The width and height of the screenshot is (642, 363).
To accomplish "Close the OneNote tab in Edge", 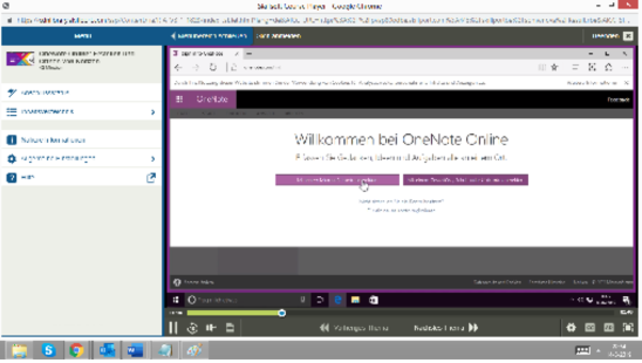I will click(236, 54).
